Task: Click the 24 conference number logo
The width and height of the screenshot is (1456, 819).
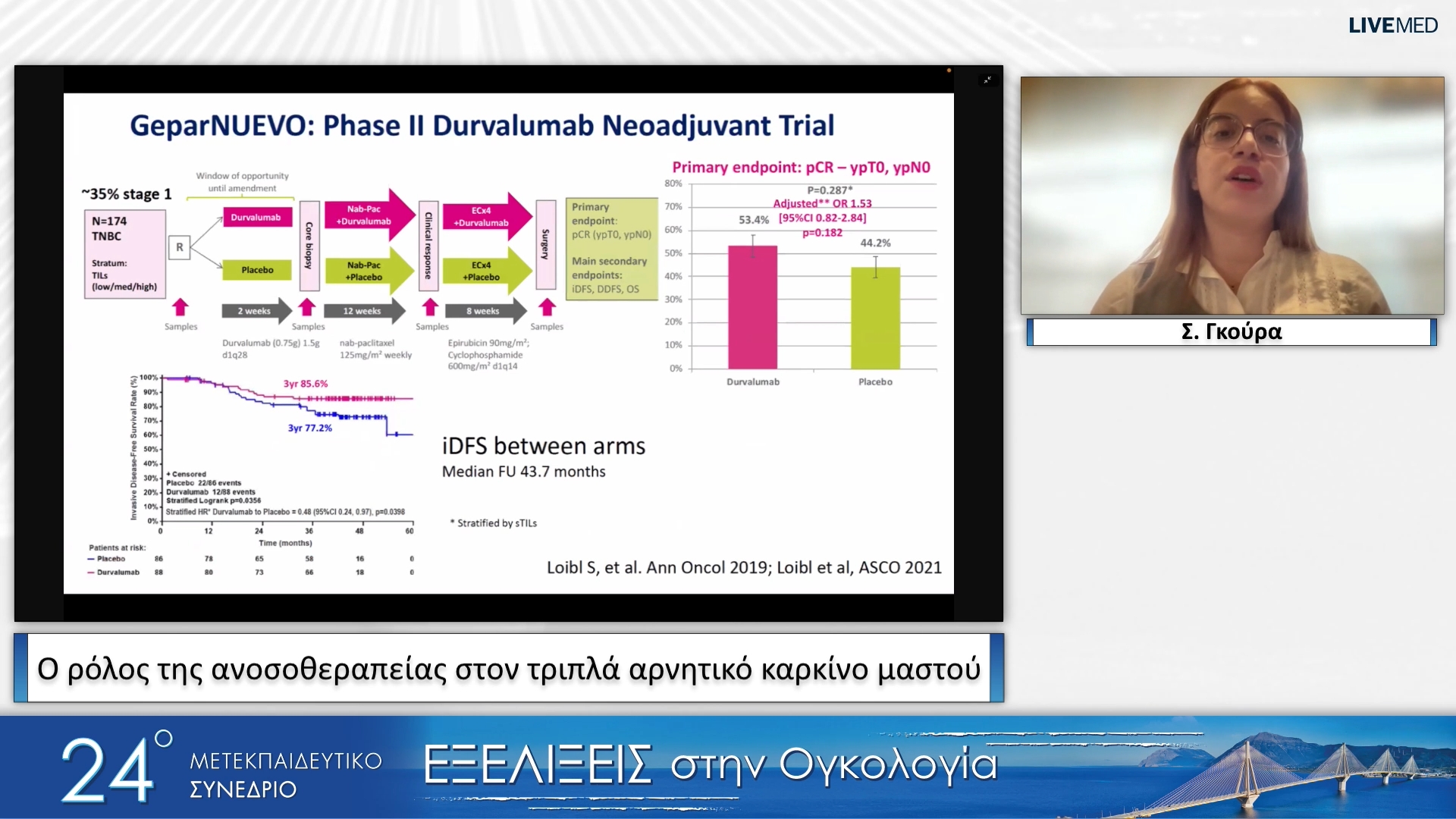Action: click(110, 770)
